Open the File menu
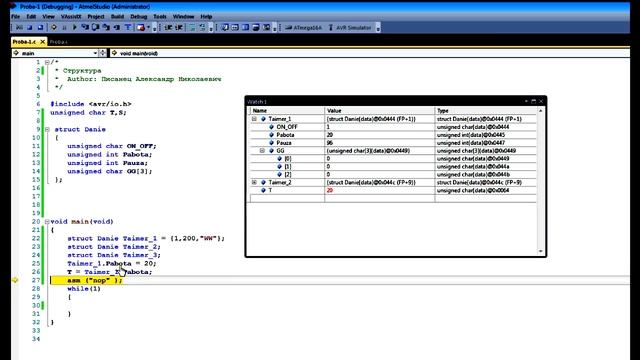 pyautogui.click(x=16, y=17)
